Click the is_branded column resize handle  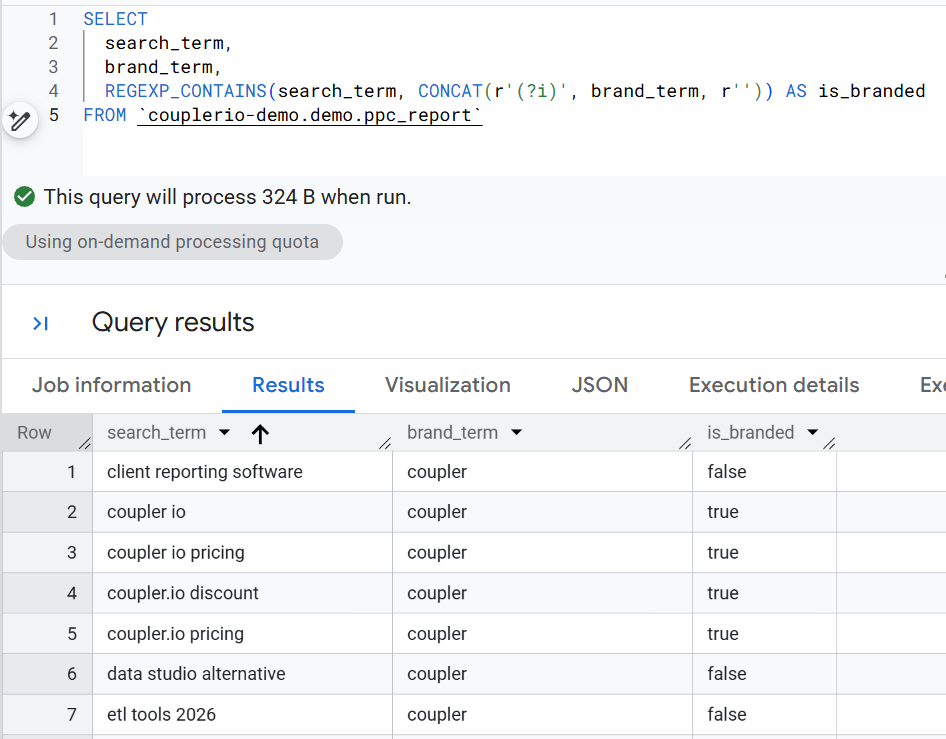[829, 443]
